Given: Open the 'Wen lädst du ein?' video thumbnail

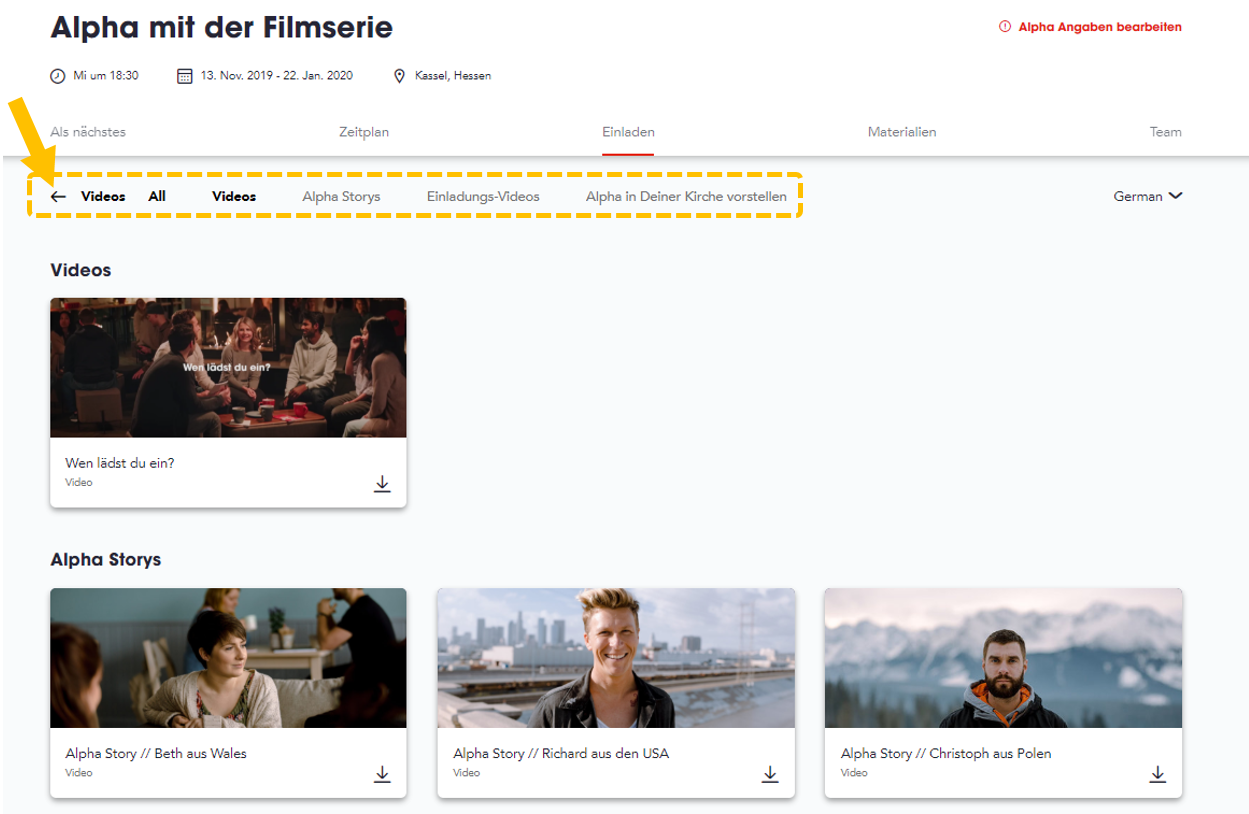Looking at the screenshot, I should [228, 367].
